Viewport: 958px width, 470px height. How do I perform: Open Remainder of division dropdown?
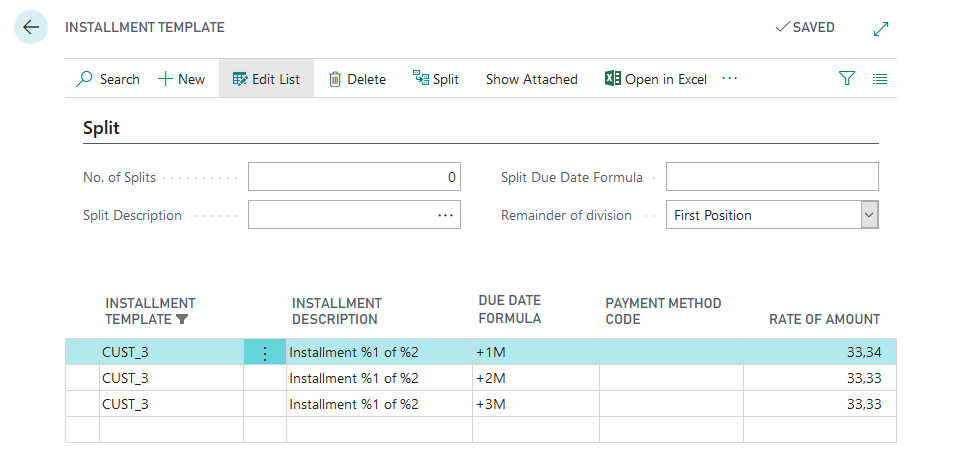pos(869,215)
